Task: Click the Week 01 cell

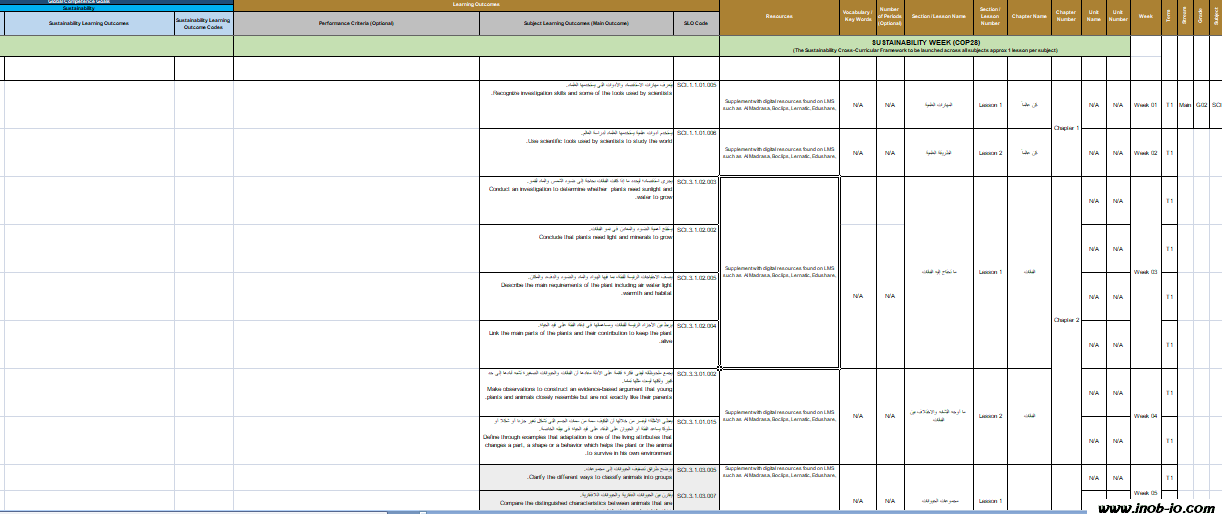Action: click(1145, 104)
